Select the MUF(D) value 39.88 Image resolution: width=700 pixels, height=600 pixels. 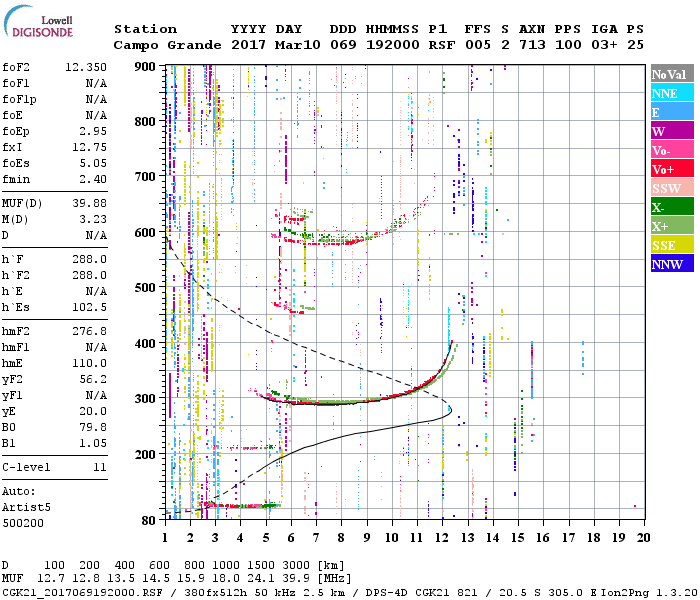(x=90, y=203)
